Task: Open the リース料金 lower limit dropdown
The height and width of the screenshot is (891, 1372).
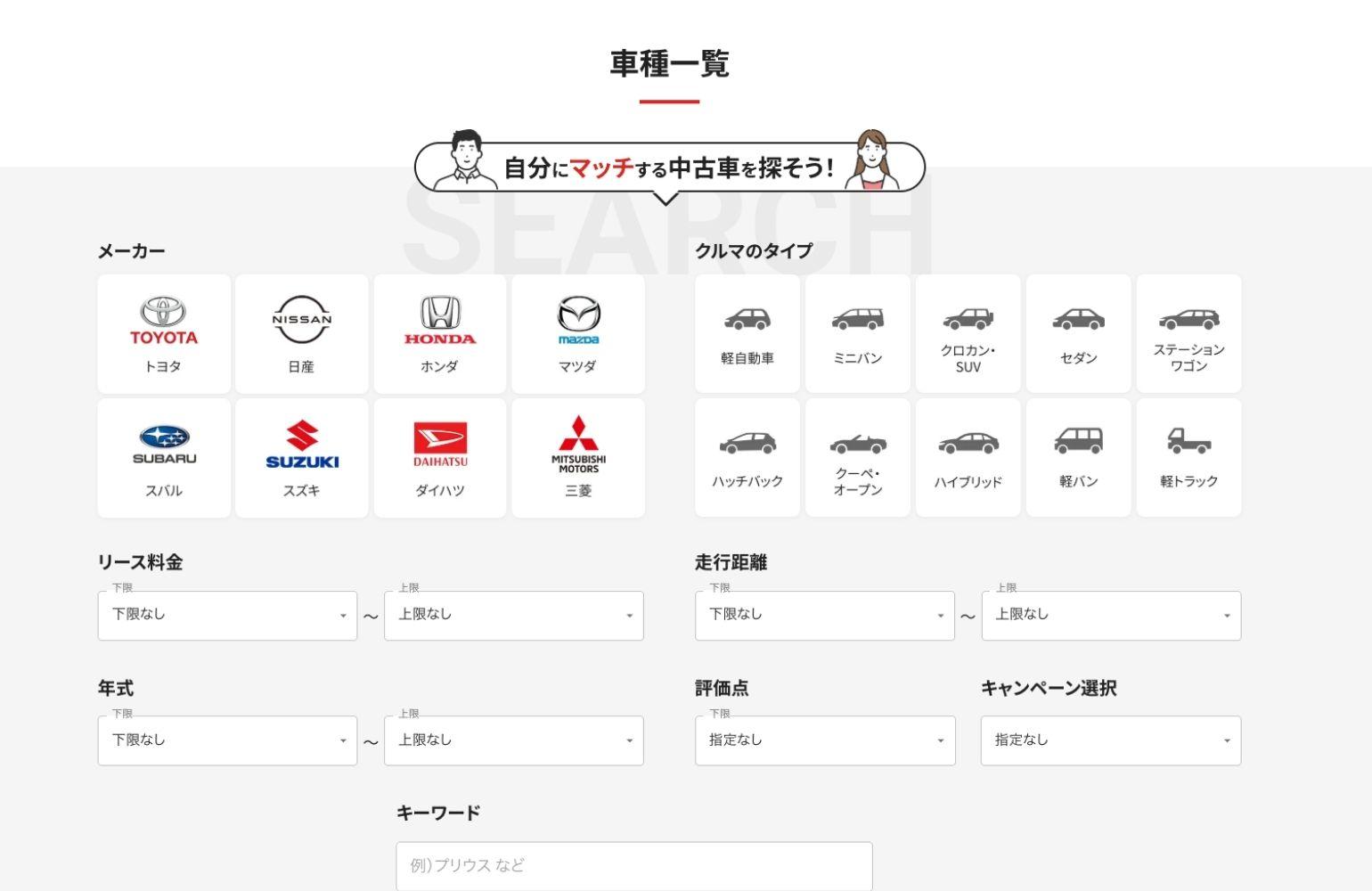Action: (227, 615)
